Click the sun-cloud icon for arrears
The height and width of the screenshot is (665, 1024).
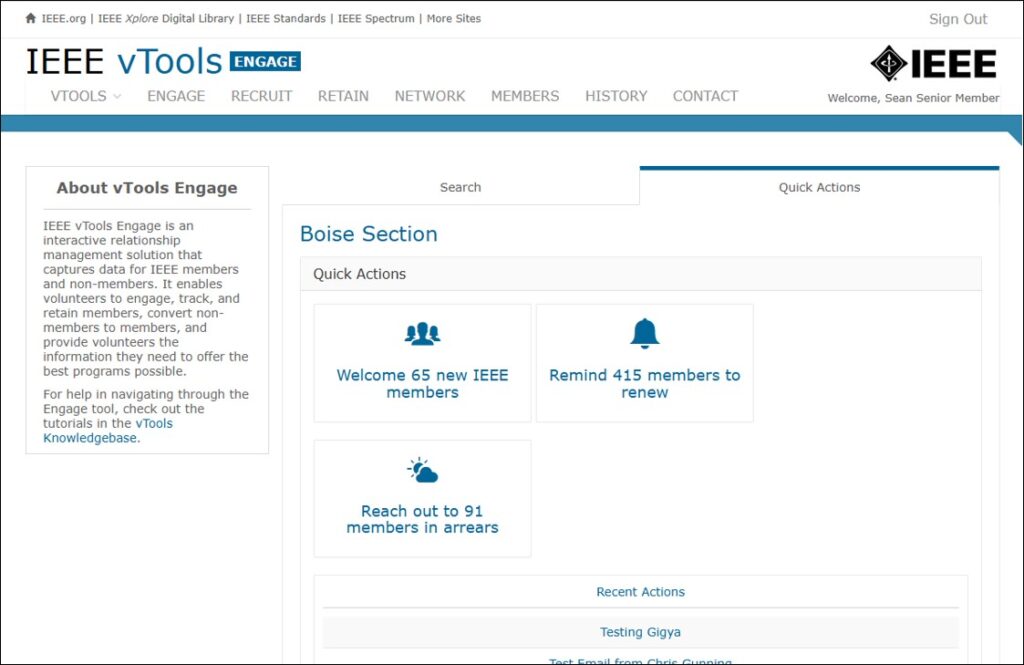pyautogui.click(x=423, y=470)
